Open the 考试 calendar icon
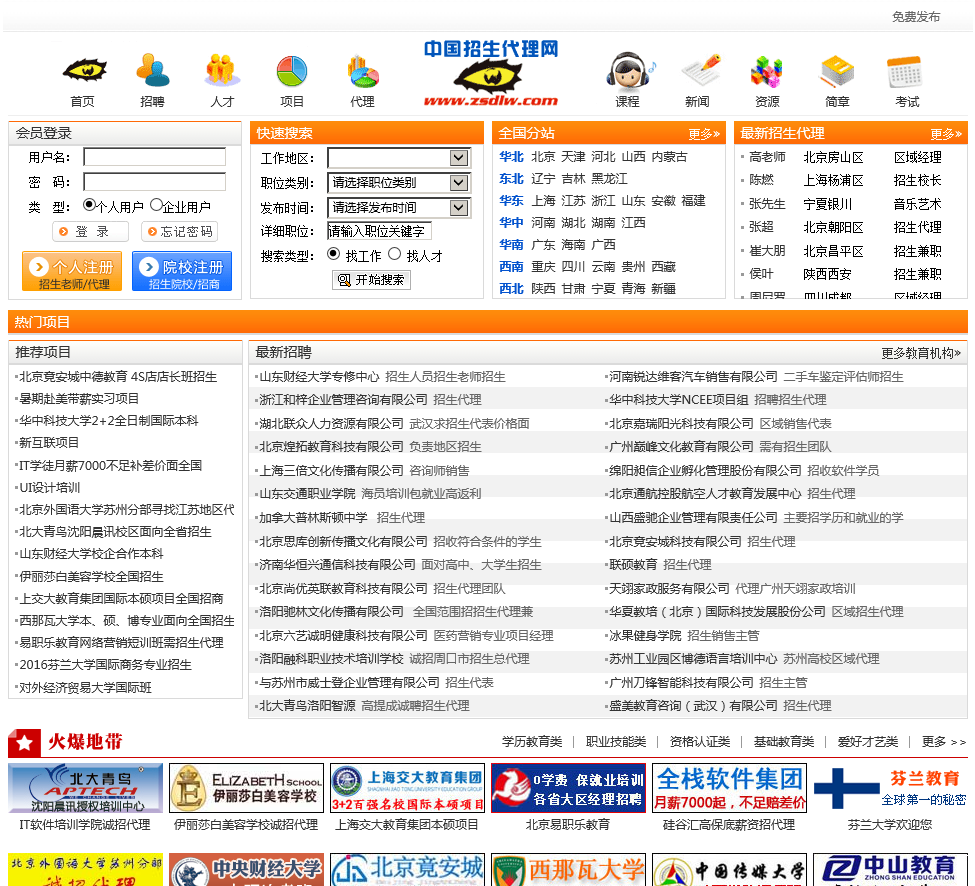Image resolution: width=975 pixels, height=886 pixels. 906,72
